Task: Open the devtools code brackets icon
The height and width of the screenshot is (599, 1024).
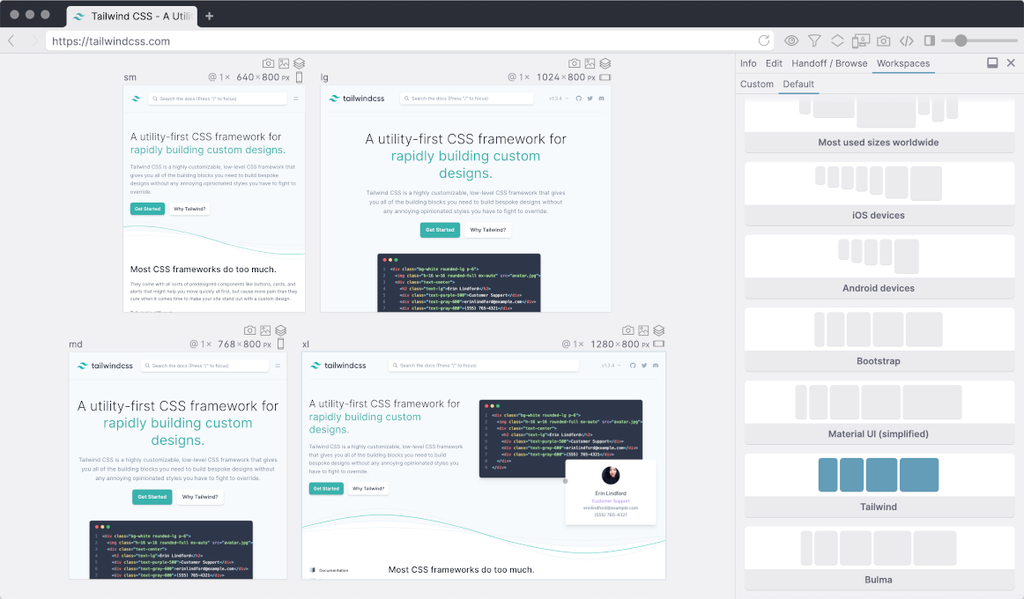Action: (x=906, y=40)
